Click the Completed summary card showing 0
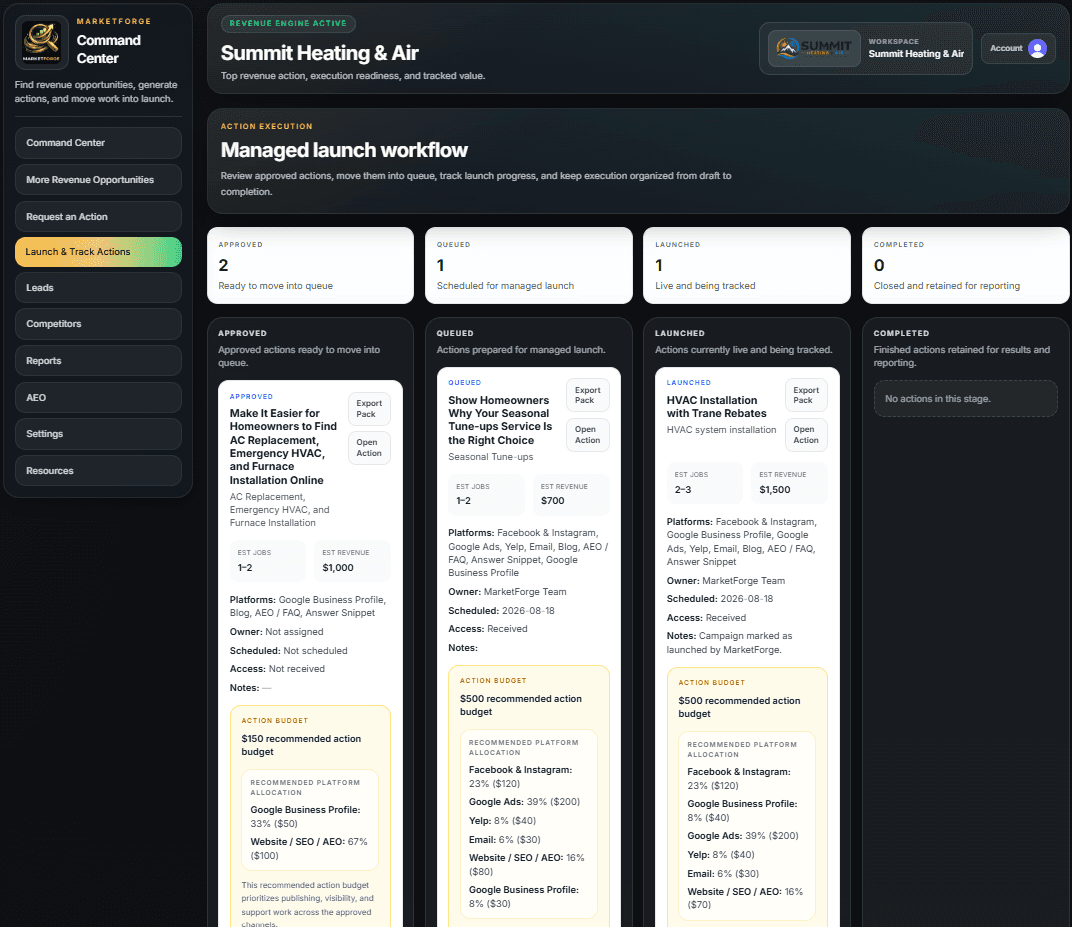 tap(965, 265)
